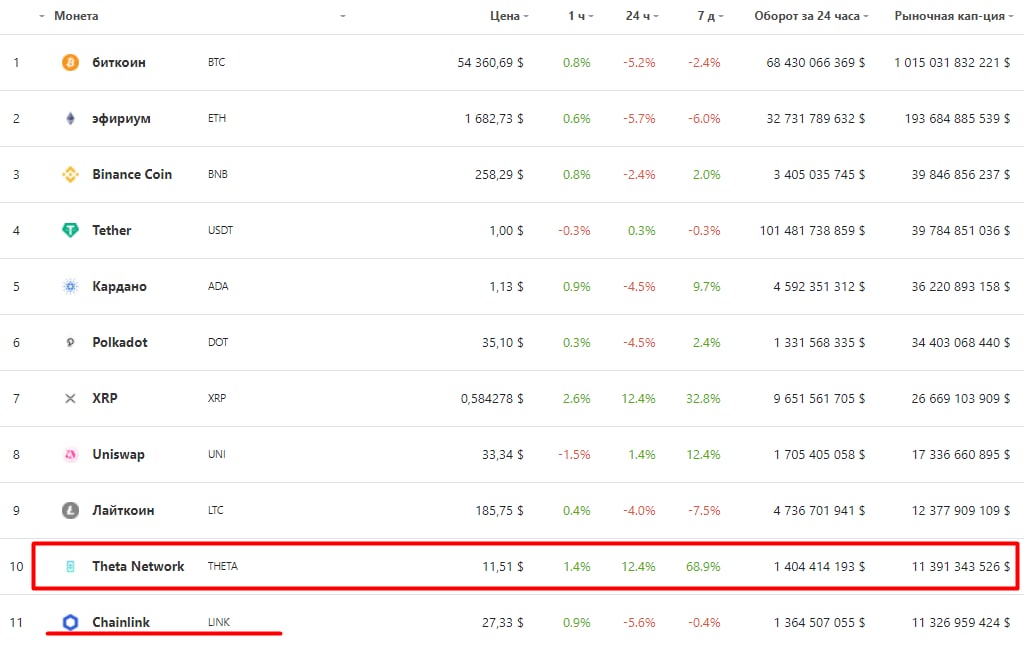Click the Polkadot logo icon

coord(71,342)
